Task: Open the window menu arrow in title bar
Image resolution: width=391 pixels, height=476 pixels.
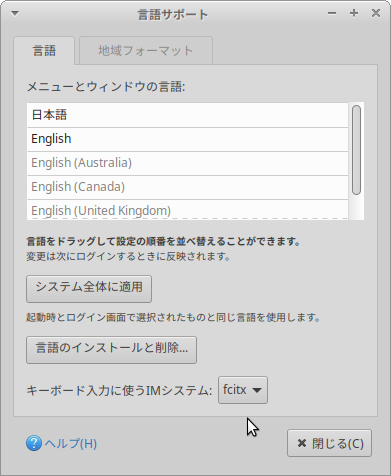Action: point(15,13)
